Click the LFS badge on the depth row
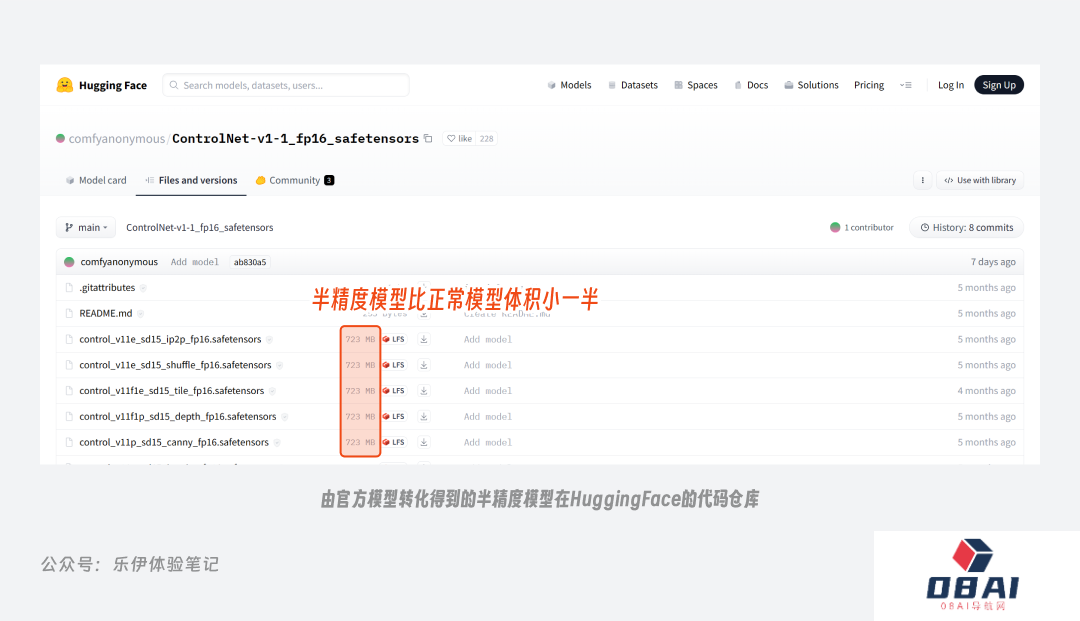Image resolution: width=1080 pixels, height=621 pixels. (x=394, y=417)
